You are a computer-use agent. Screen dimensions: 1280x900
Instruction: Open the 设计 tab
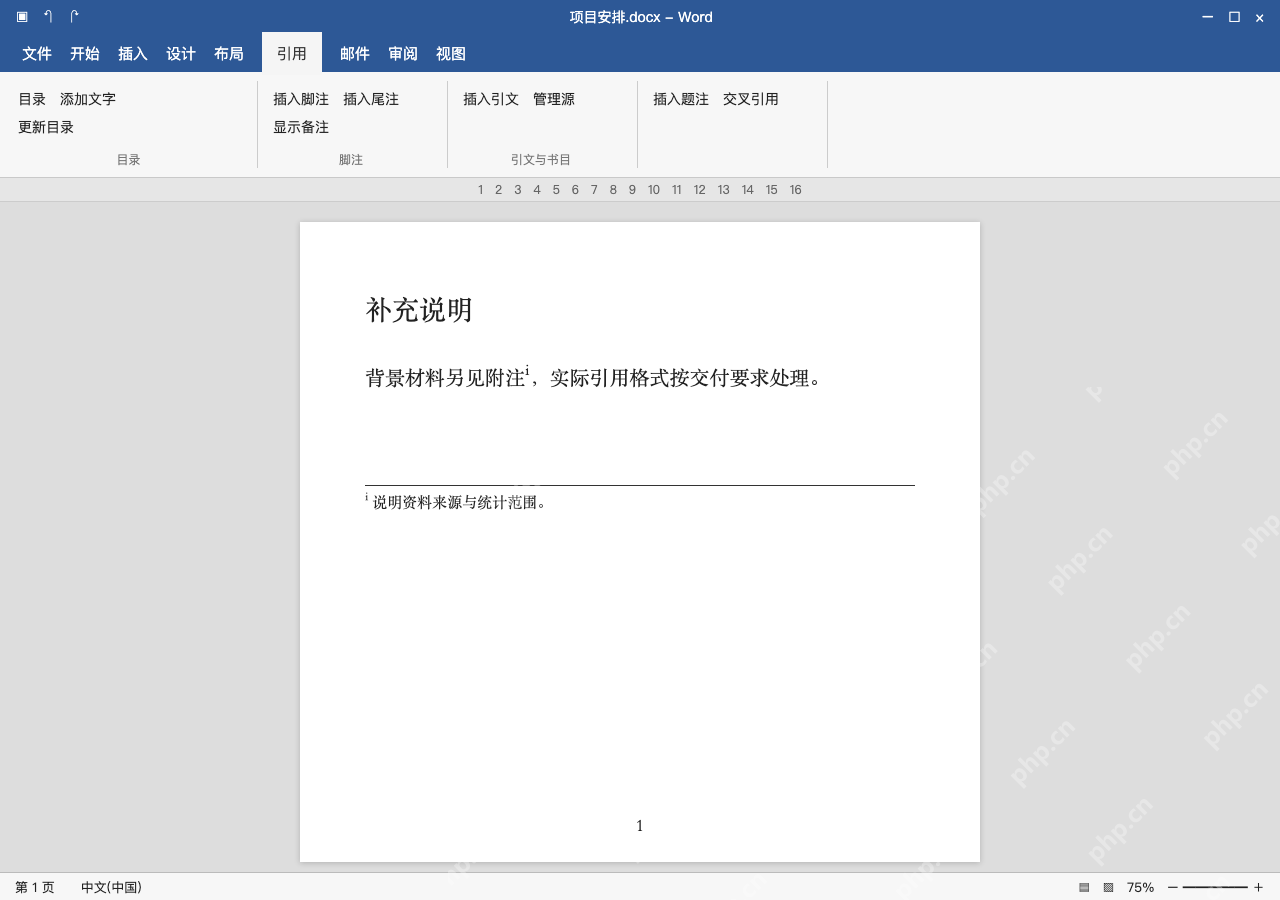point(181,54)
